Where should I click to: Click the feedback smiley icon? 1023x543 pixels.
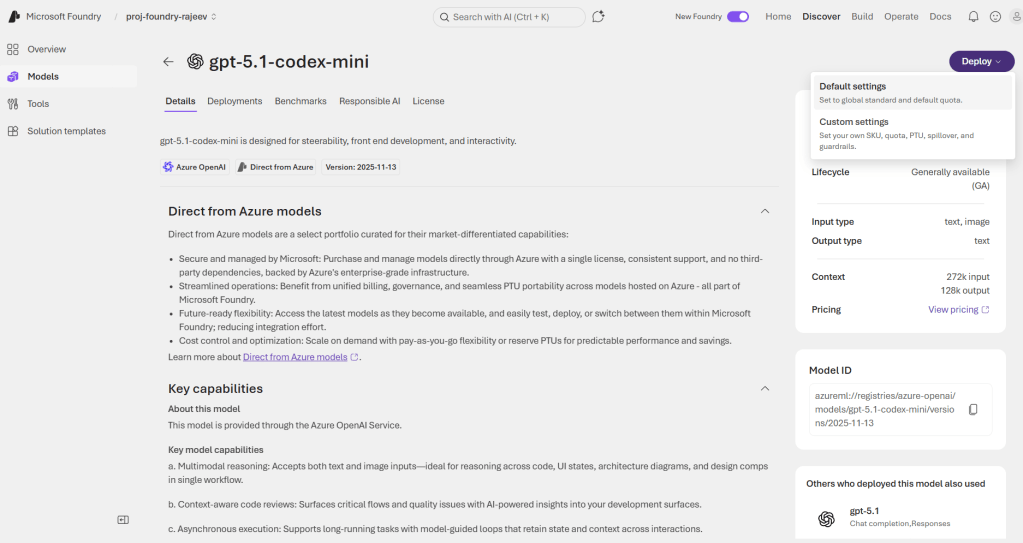(x=995, y=17)
